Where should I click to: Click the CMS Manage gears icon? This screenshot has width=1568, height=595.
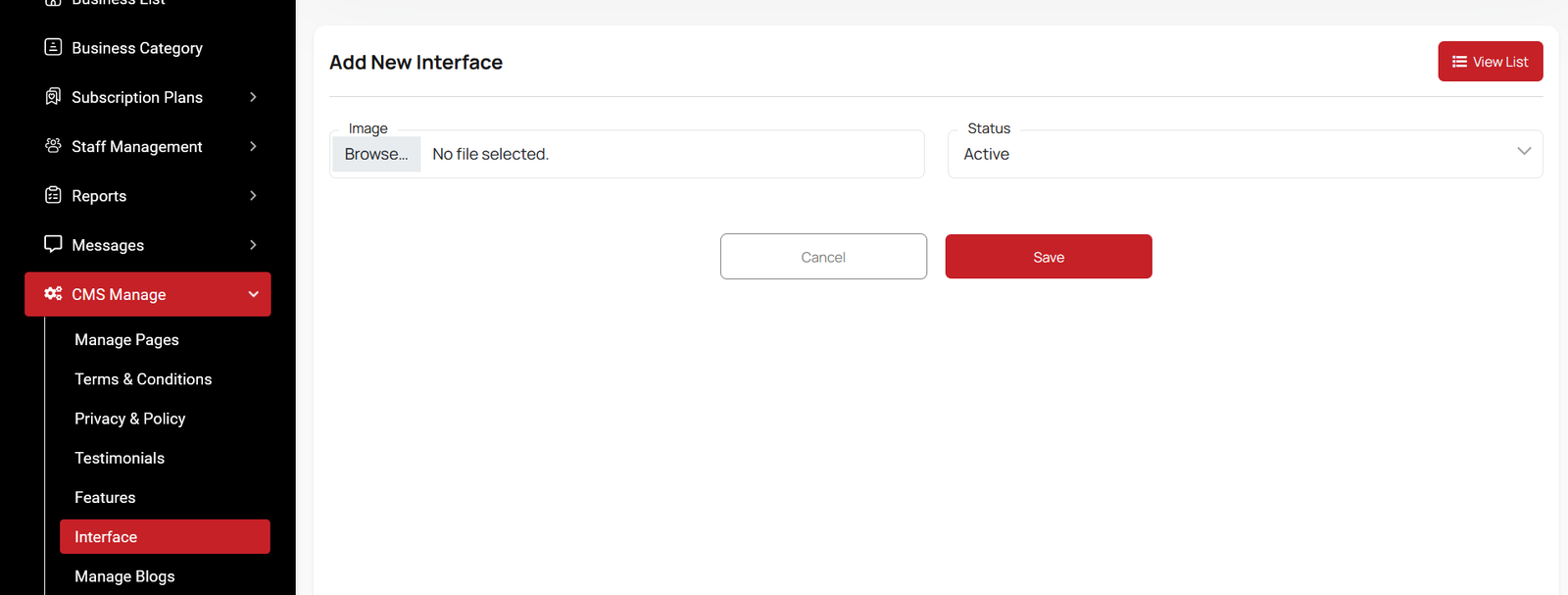coord(53,293)
